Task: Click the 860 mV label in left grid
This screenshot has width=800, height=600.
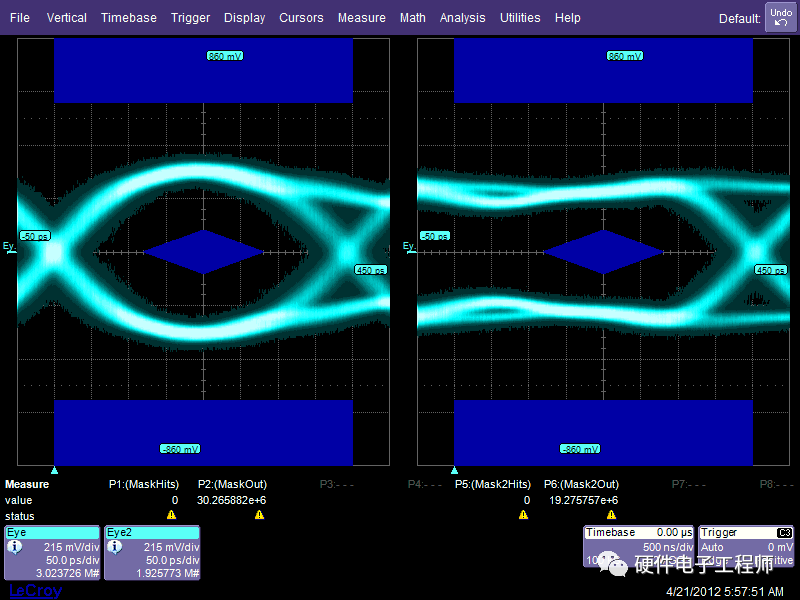Action: pyautogui.click(x=225, y=56)
